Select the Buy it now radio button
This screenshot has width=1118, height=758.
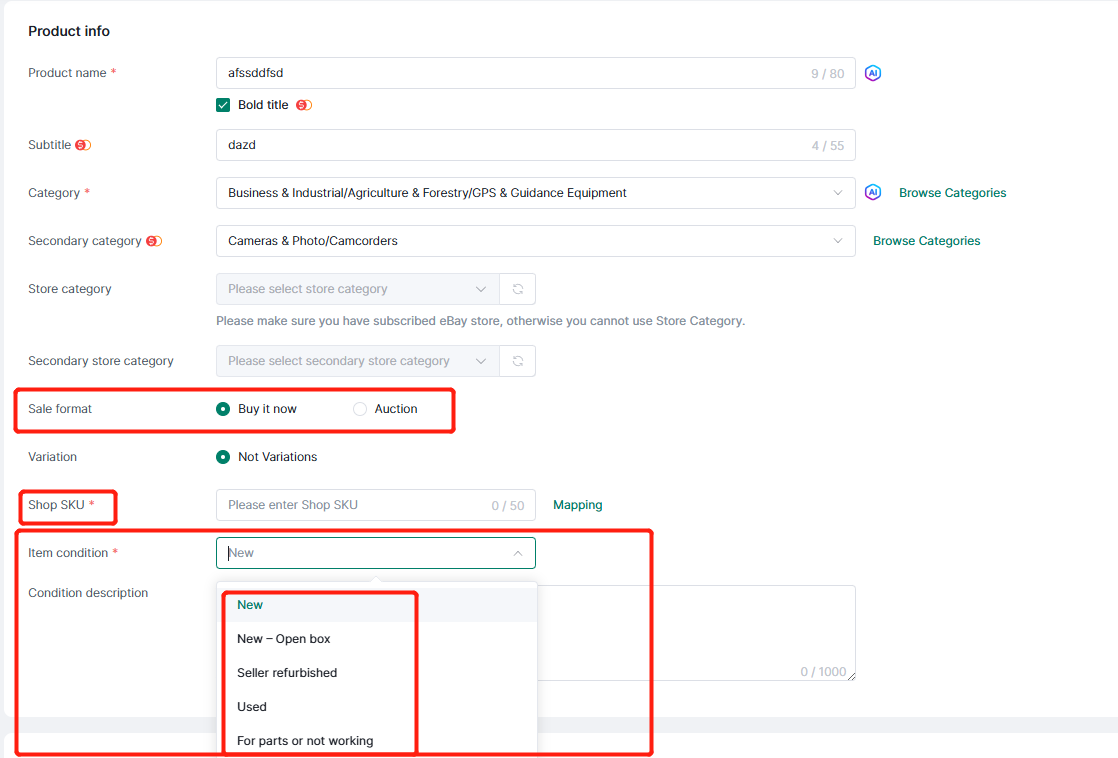223,409
